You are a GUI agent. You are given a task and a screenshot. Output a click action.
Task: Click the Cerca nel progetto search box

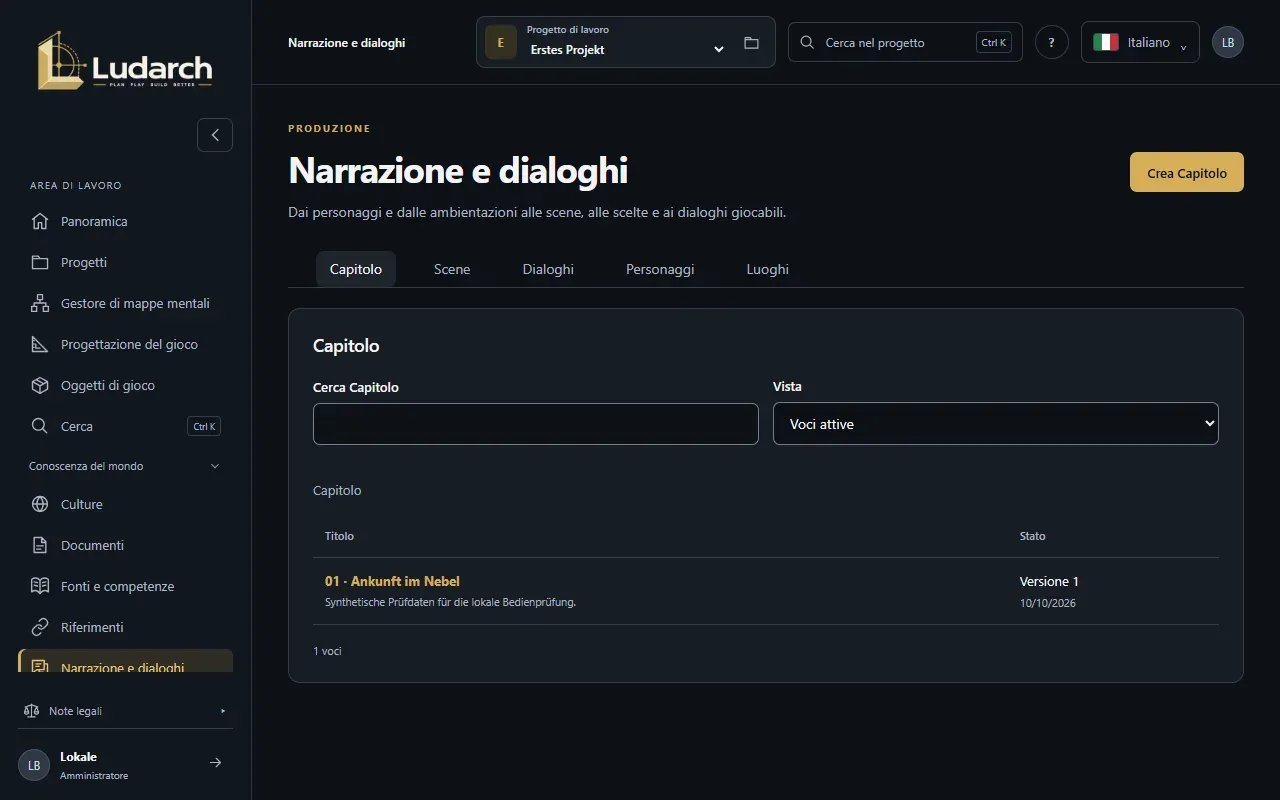[x=905, y=42]
